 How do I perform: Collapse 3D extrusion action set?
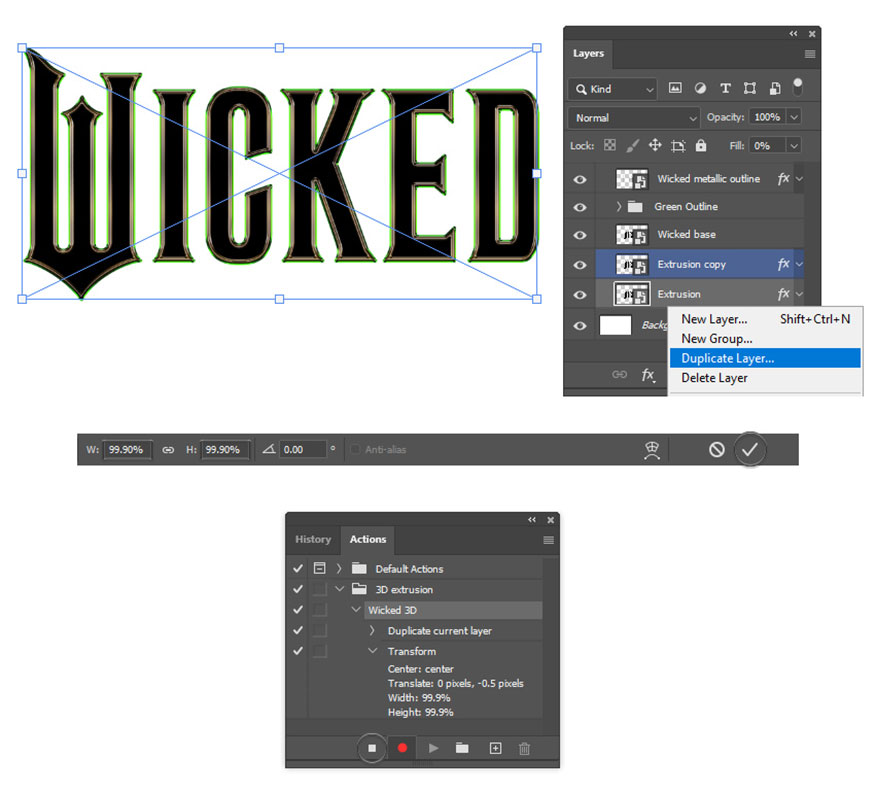(339, 589)
